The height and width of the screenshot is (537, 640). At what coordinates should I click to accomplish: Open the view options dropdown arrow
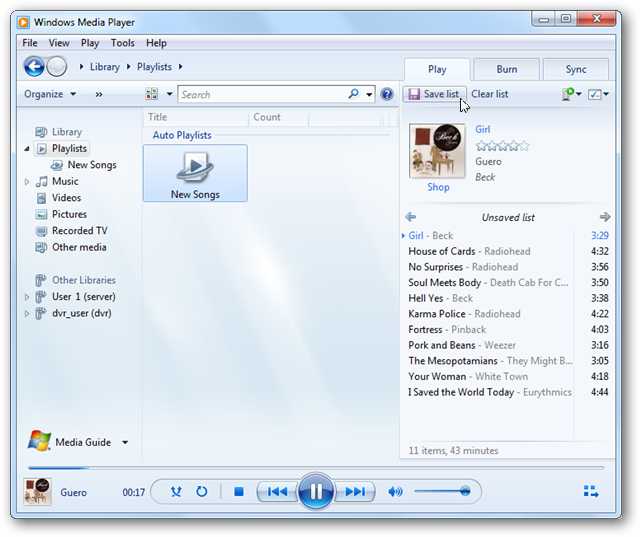(x=169, y=94)
